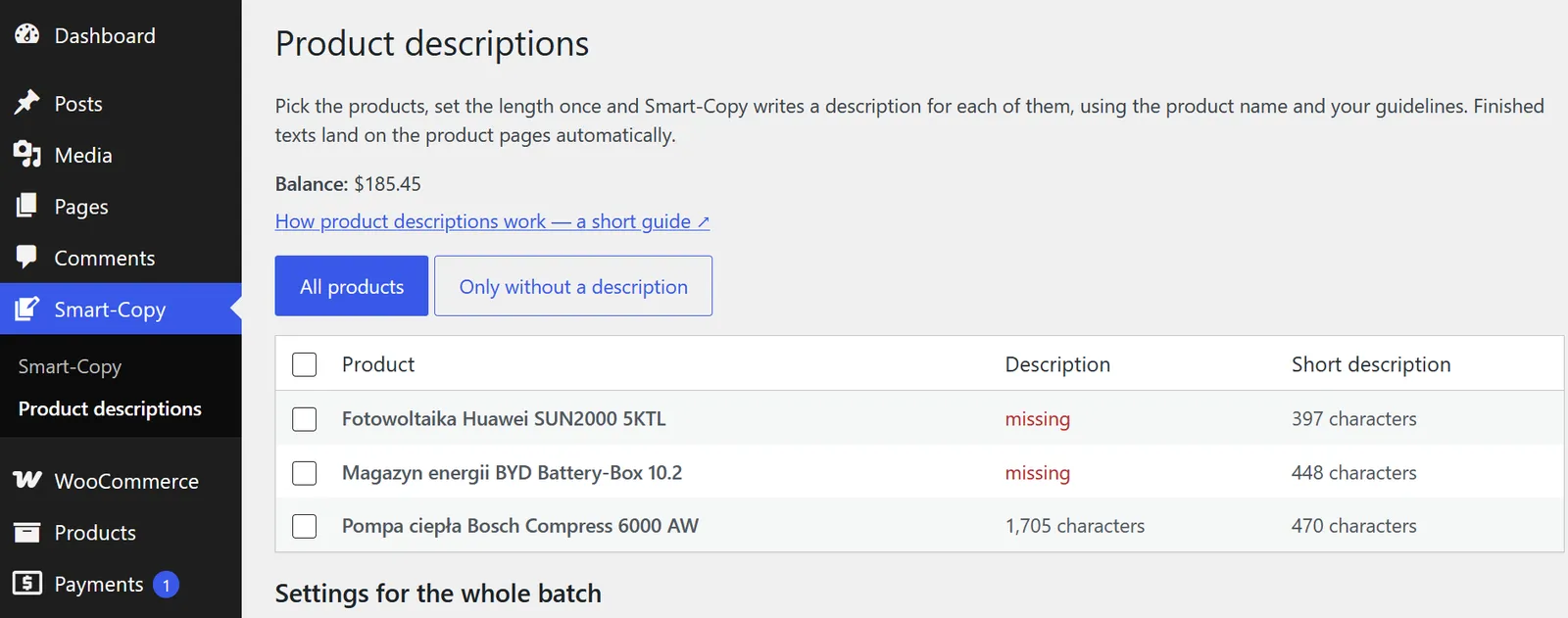Click the Short description column header
The width and height of the screenshot is (1568, 618).
tap(1371, 364)
